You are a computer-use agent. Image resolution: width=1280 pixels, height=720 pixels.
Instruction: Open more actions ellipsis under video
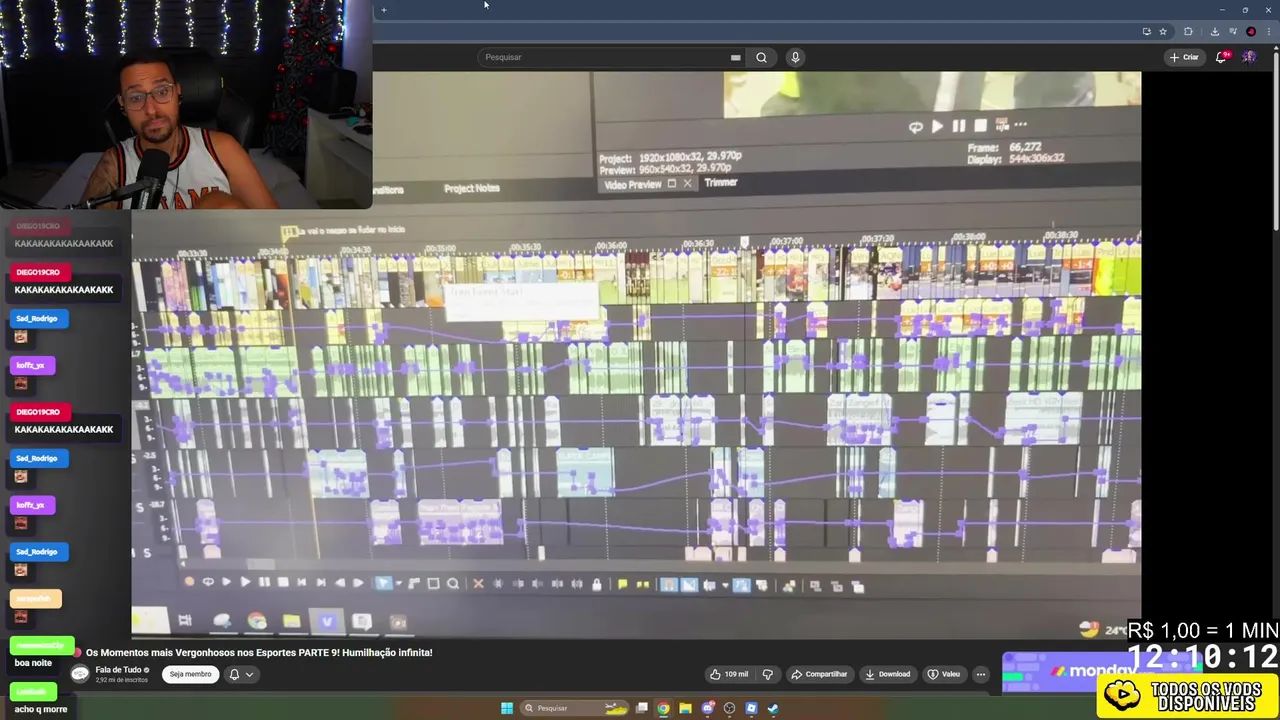point(981,674)
